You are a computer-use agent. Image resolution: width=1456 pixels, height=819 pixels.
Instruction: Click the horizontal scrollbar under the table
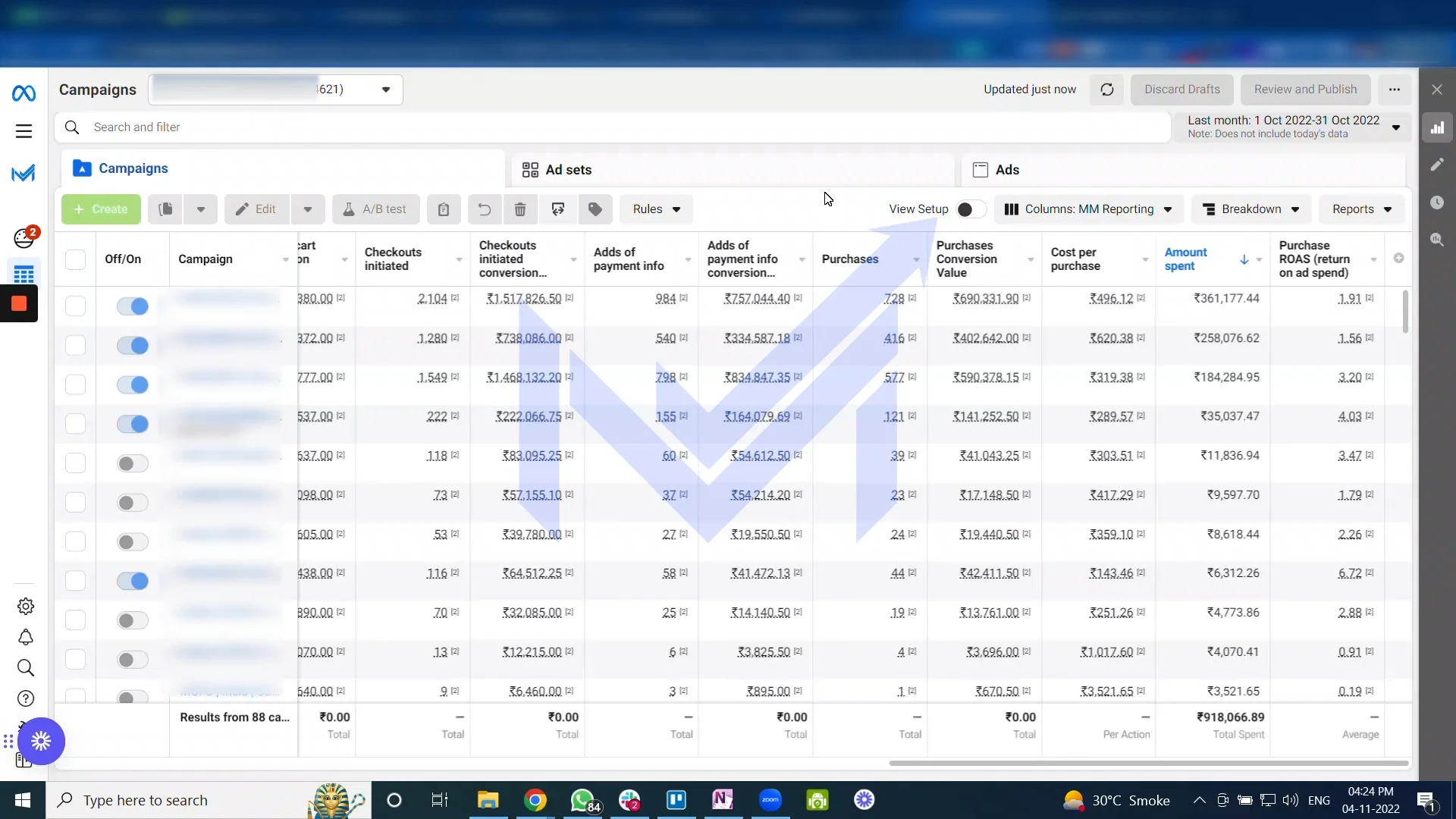(x=1149, y=763)
